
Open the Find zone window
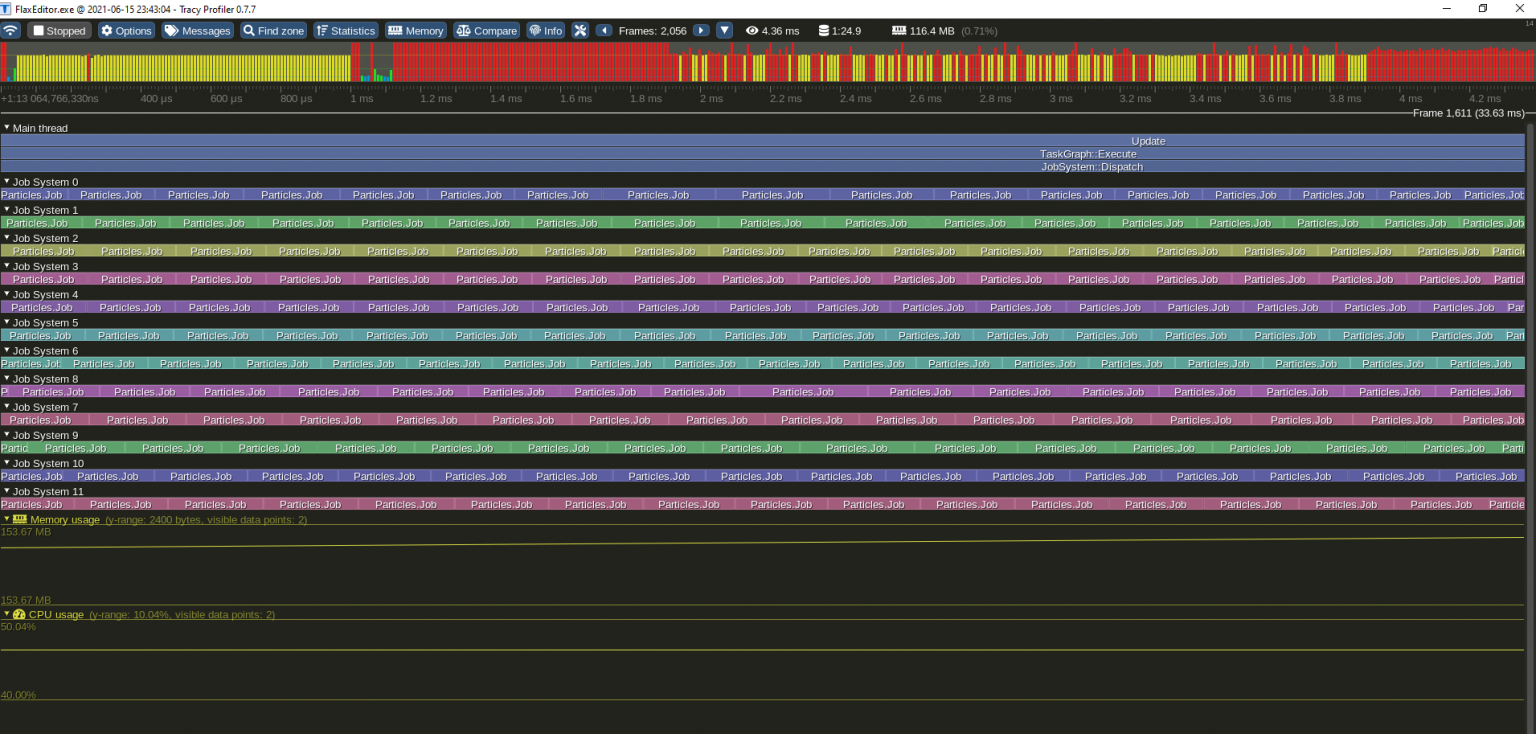[x=273, y=31]
